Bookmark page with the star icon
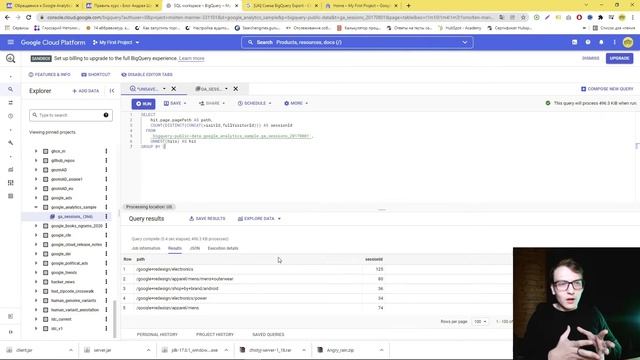Image resolution: width=640 pixels, height=360 pixels. (523, 18)
